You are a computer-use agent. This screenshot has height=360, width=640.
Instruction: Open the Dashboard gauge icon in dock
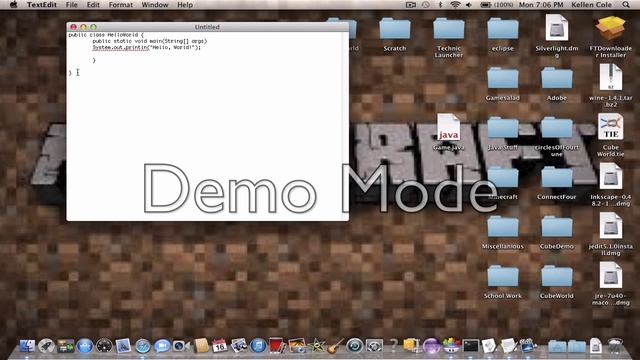pos(104,346)
